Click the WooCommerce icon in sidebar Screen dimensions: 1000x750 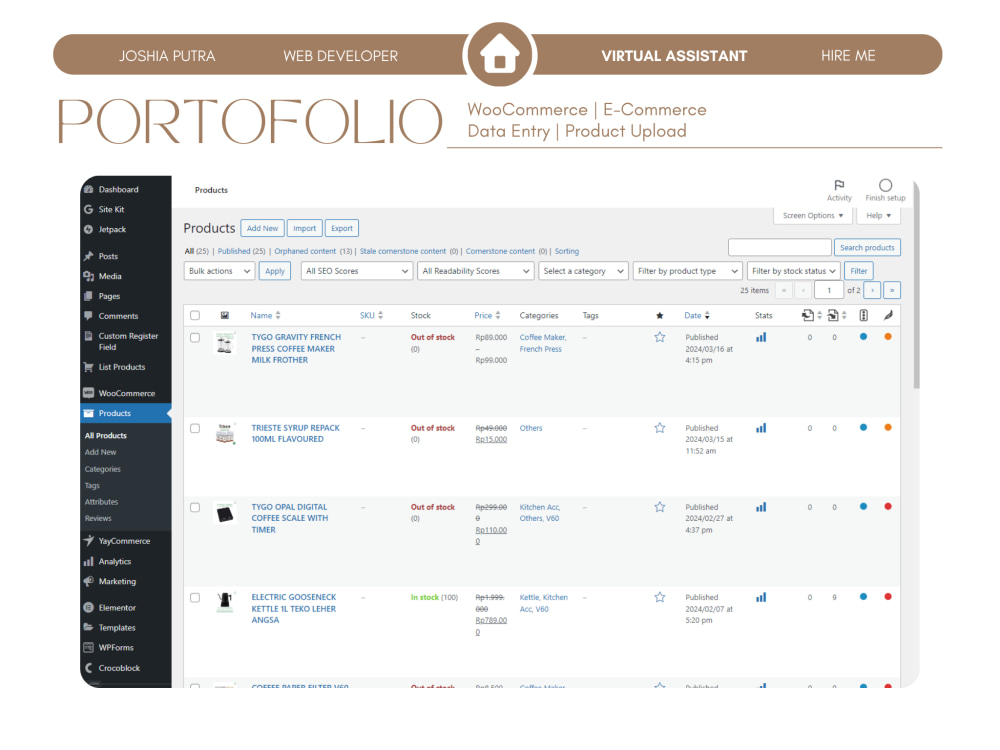click(x=89, y=393)
